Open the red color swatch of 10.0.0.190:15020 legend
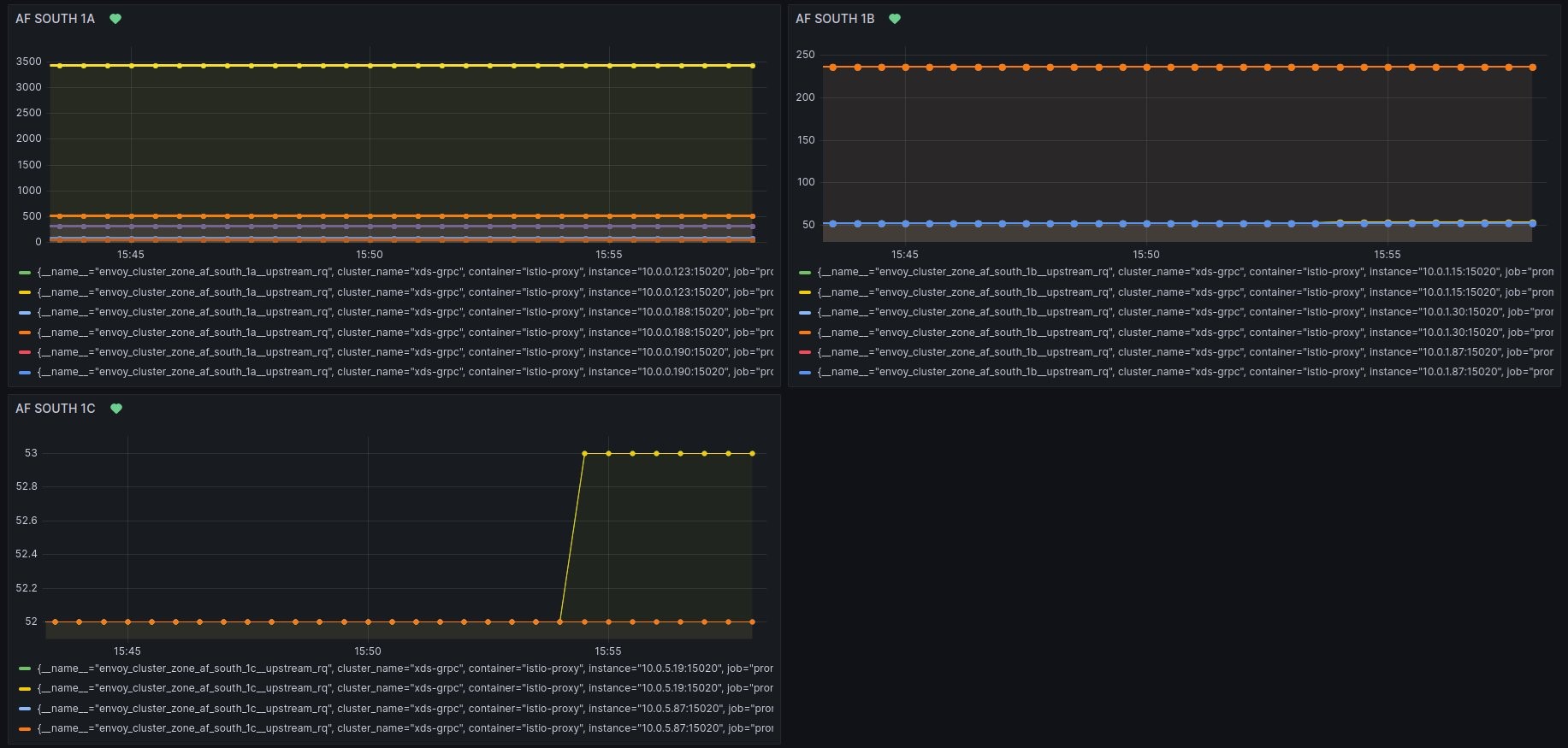Image resolution: width=1568 pixels, height=748 pixels. click(x=25, y=352)
